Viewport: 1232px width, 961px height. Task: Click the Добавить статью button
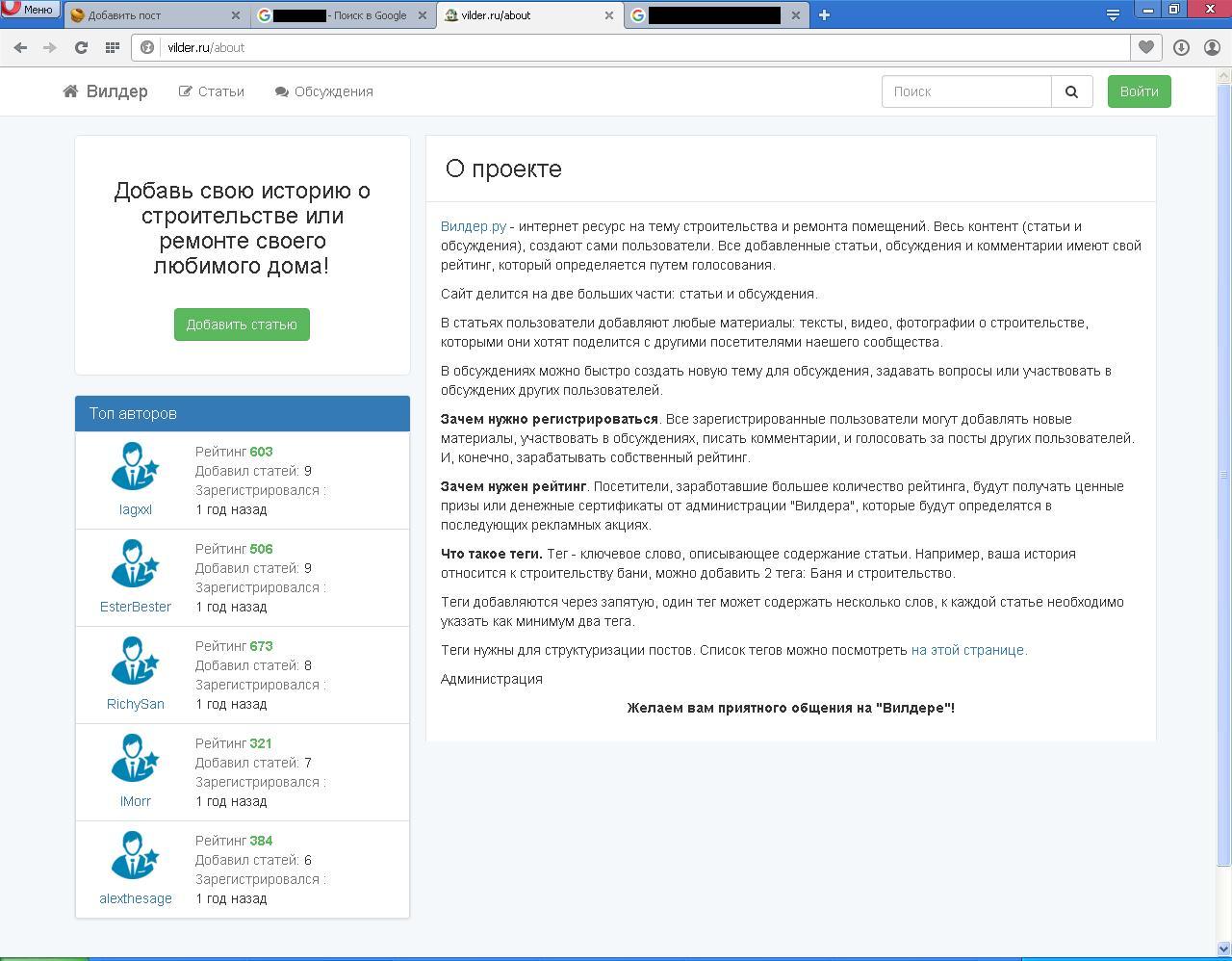point(242,325)
